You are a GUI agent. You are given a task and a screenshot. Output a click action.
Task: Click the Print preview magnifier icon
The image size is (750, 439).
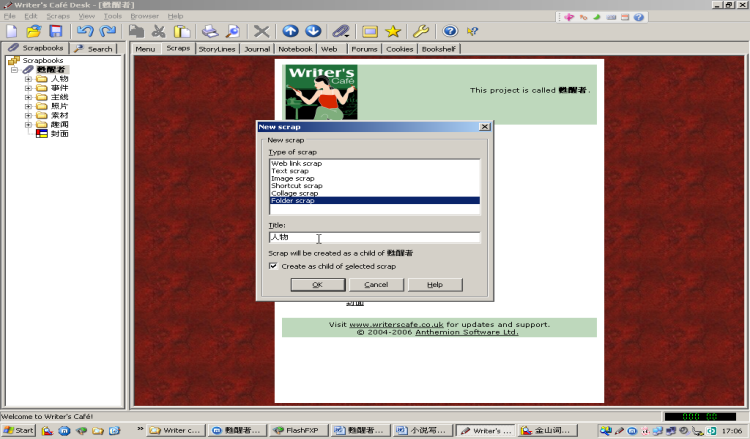point(232,32)
